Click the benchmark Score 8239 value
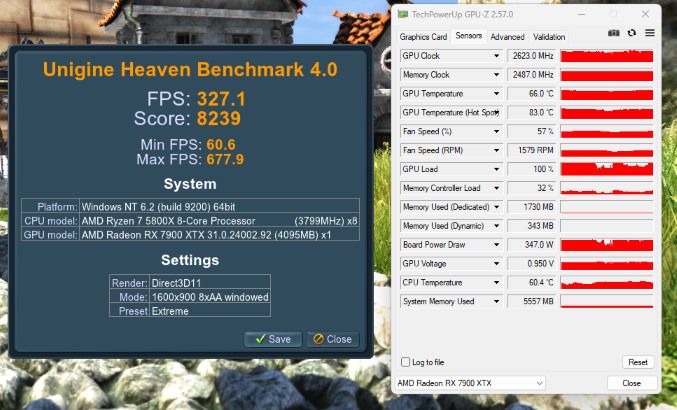 point(218,118)
